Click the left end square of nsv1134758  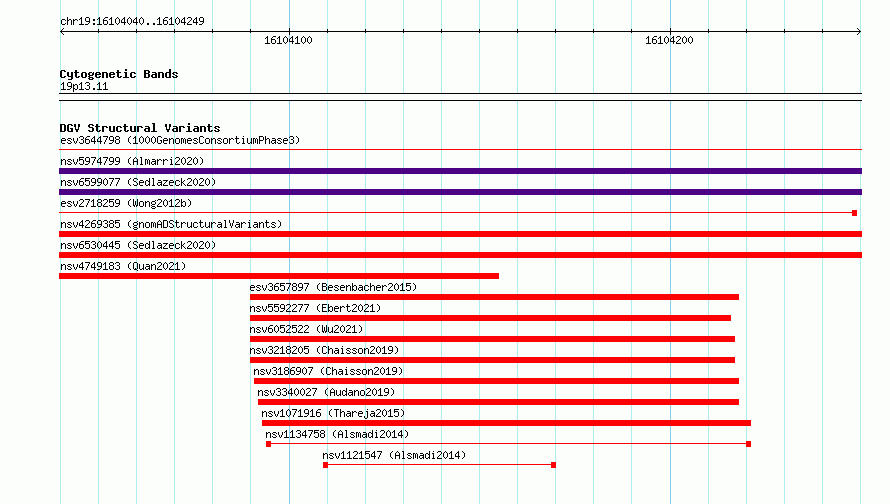(268, 444)
